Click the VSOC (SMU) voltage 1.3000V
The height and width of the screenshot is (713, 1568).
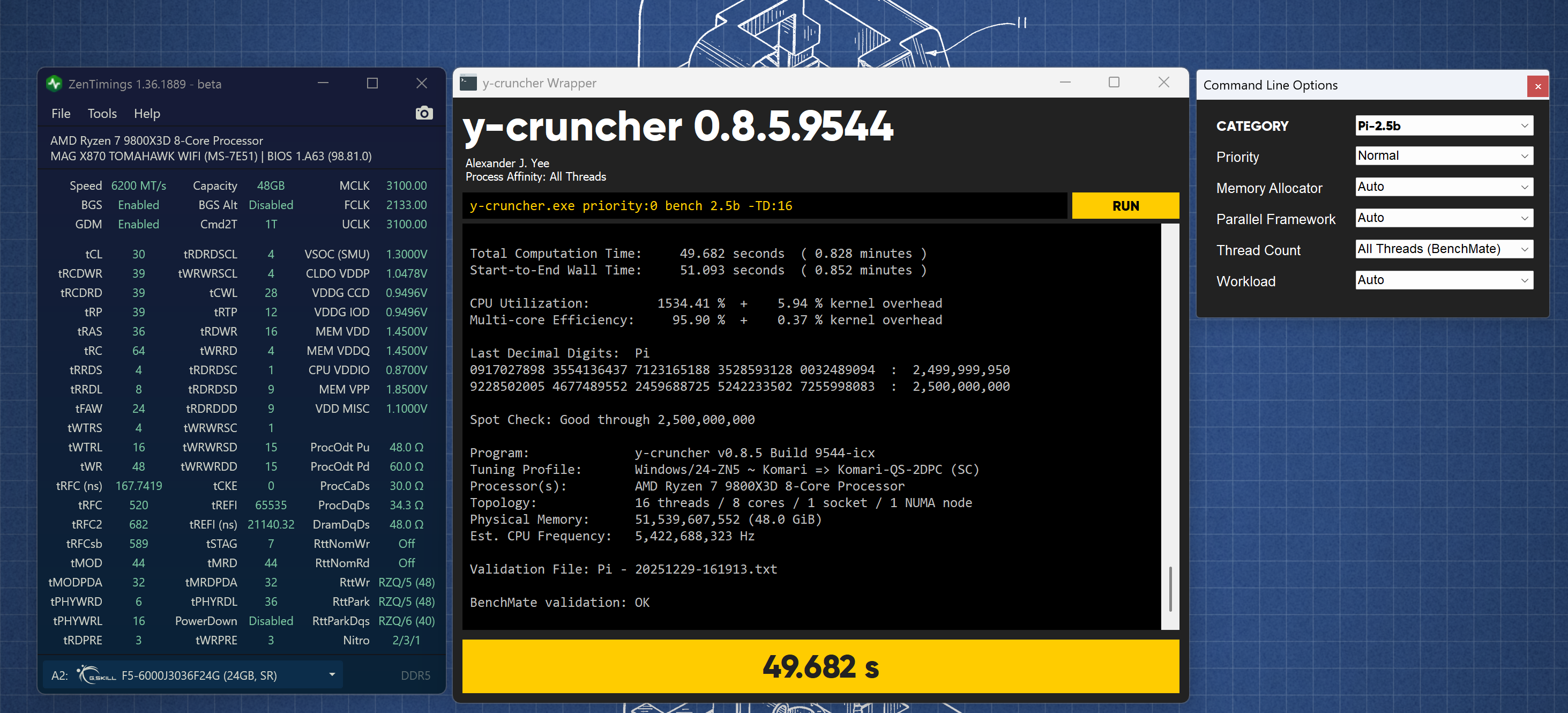coord(407,255)
